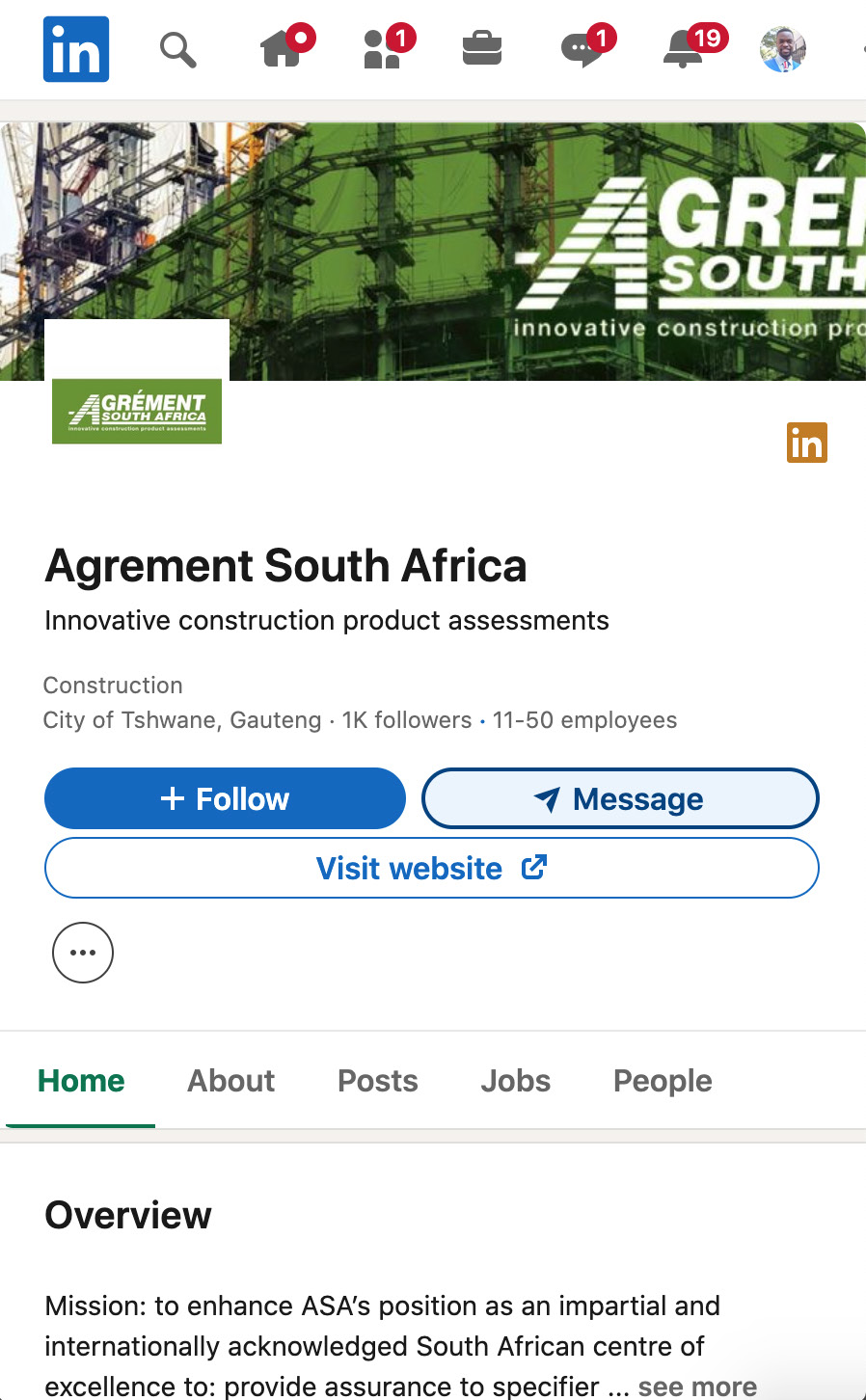Message Agrement South Africa

(x=620, y=798)
